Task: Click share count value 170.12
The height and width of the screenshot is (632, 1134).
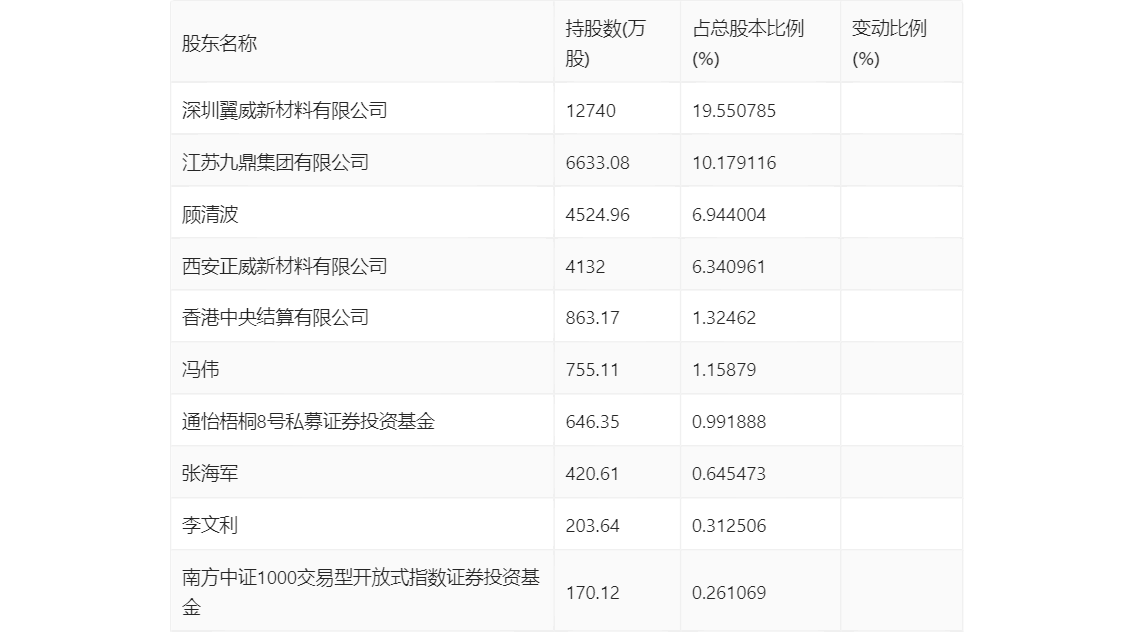Action: point(592,593)
